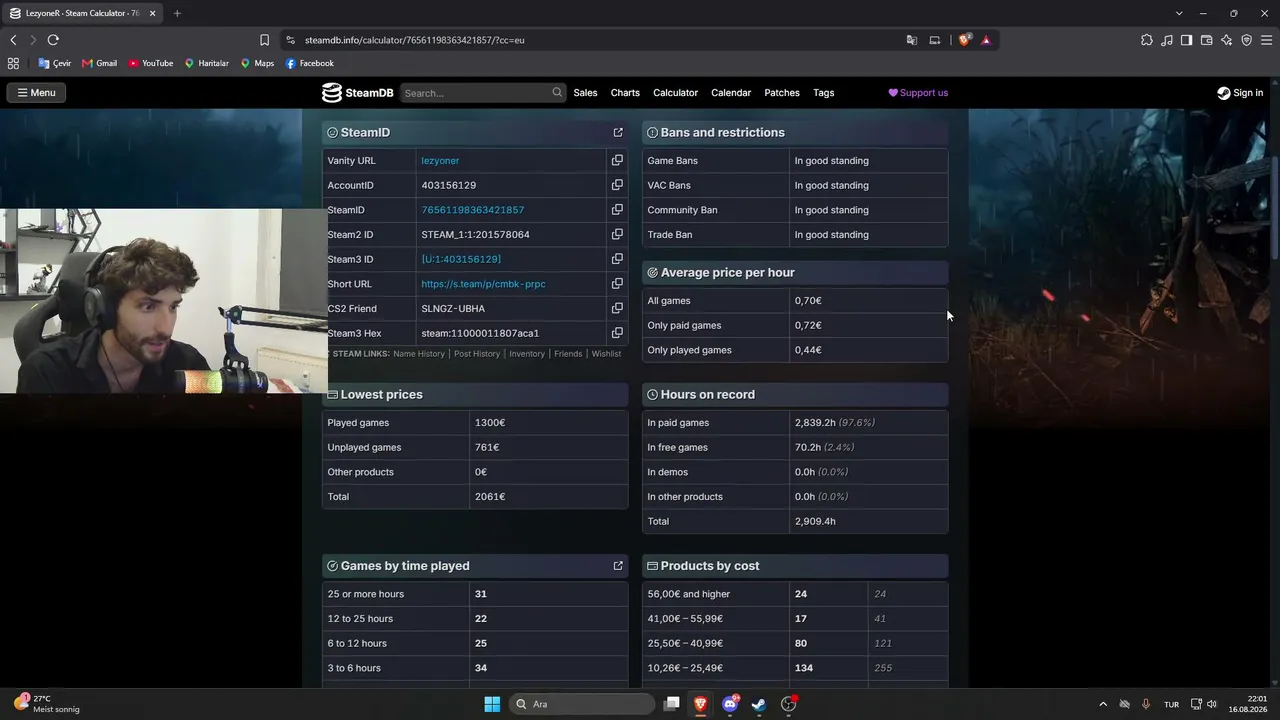Open the Brave VPN shield icon
1280x720 pixels.
pos(1246,40)
